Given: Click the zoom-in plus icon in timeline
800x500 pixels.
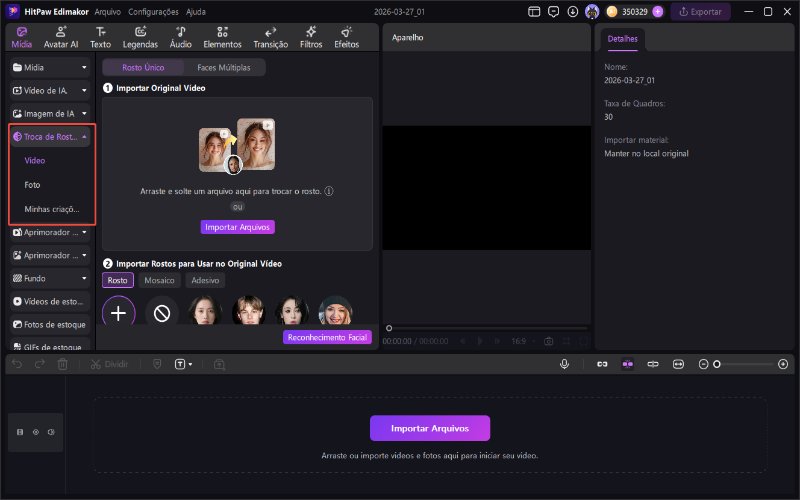Looking at the screenshot, I should pyautogui.click(x=783, y=364).
